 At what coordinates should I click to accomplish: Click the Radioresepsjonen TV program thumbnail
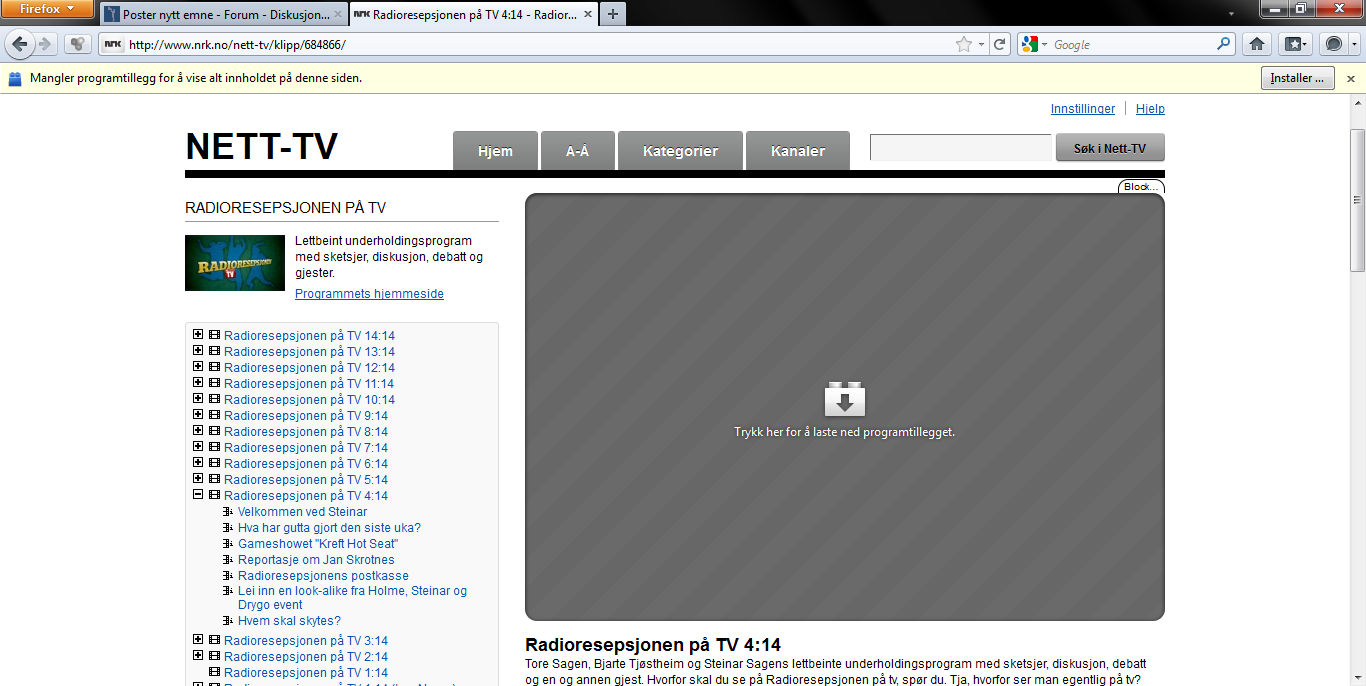point(235,263)
